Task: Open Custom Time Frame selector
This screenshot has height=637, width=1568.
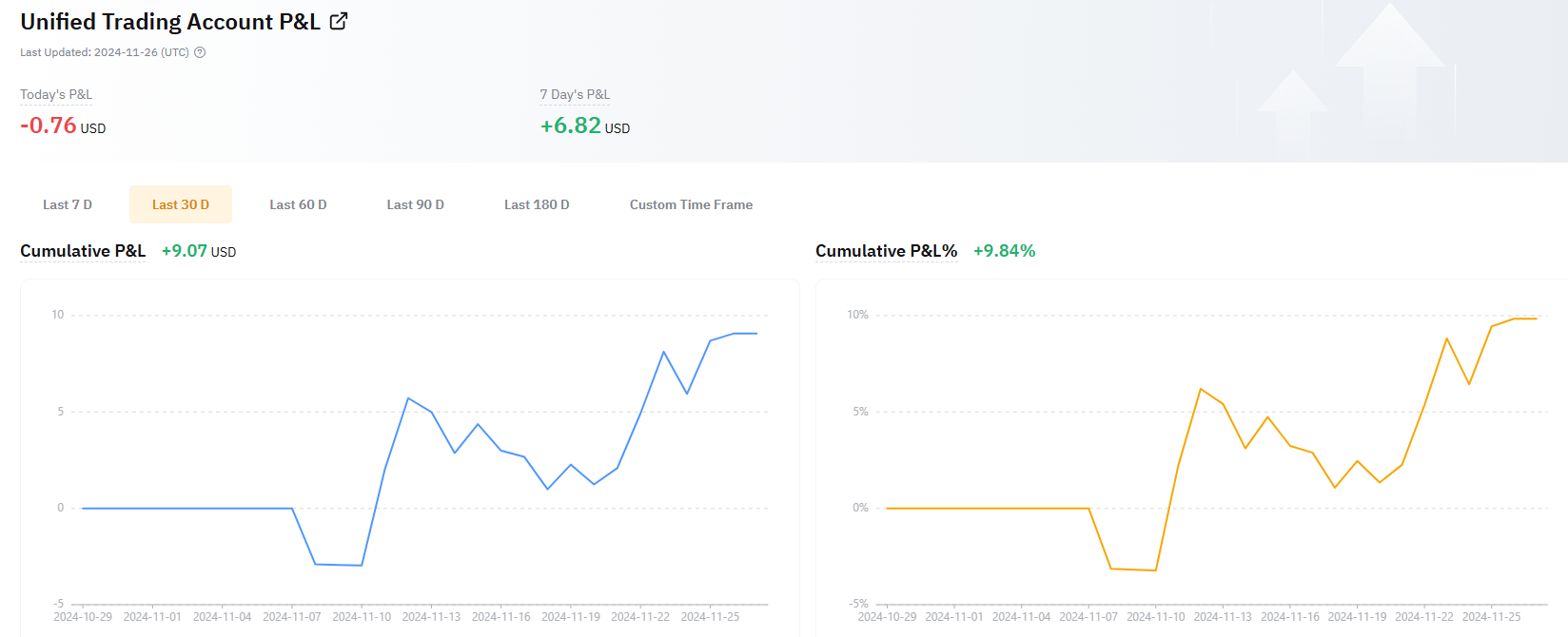Action: (691, 204)
